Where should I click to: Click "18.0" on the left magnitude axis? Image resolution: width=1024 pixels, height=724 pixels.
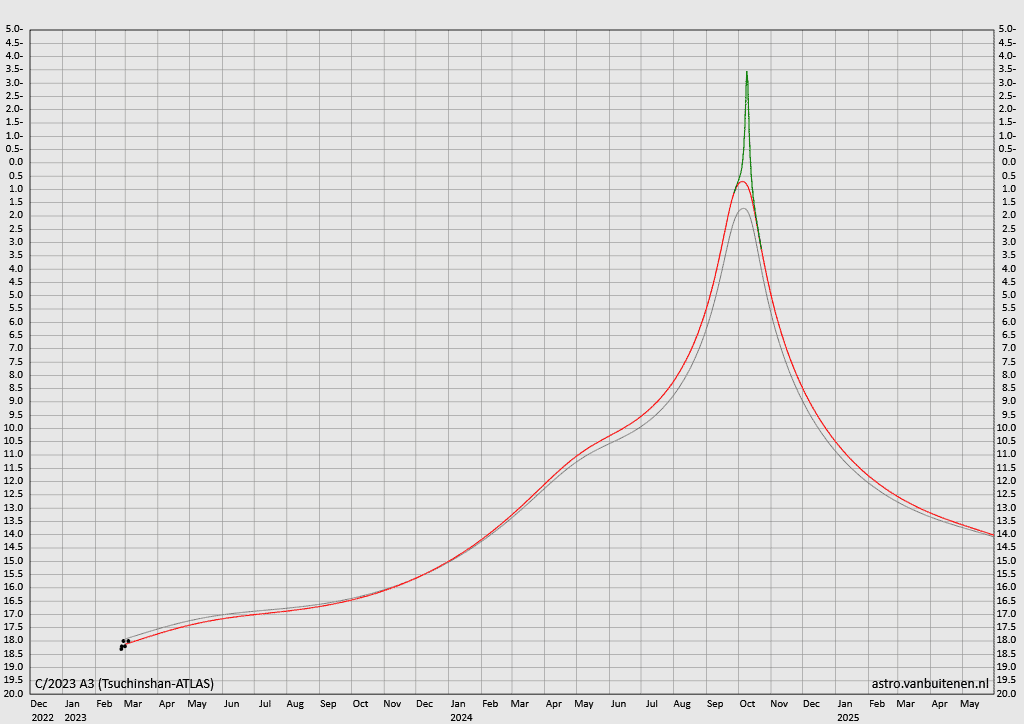tap(13, 640)
